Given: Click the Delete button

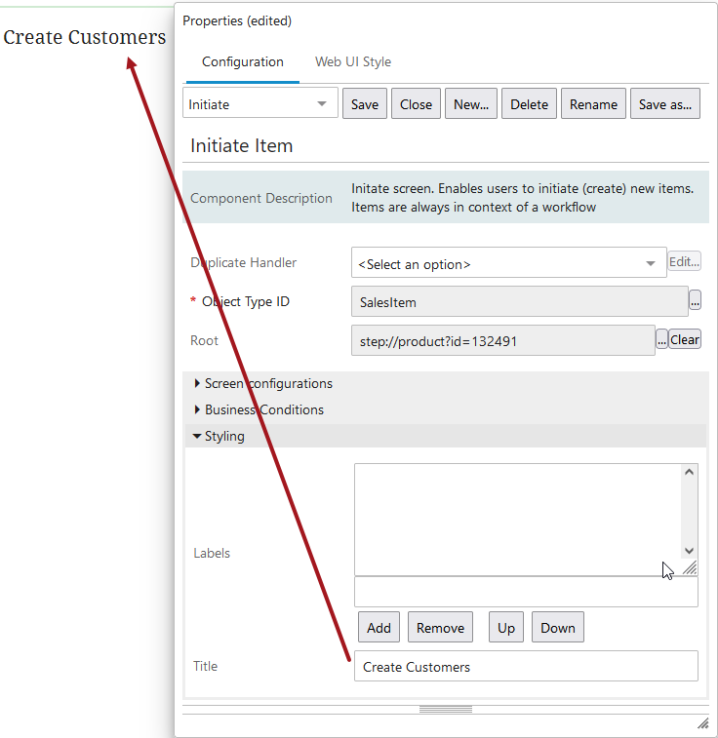Looking at the screenshot, I should (529, 104).
